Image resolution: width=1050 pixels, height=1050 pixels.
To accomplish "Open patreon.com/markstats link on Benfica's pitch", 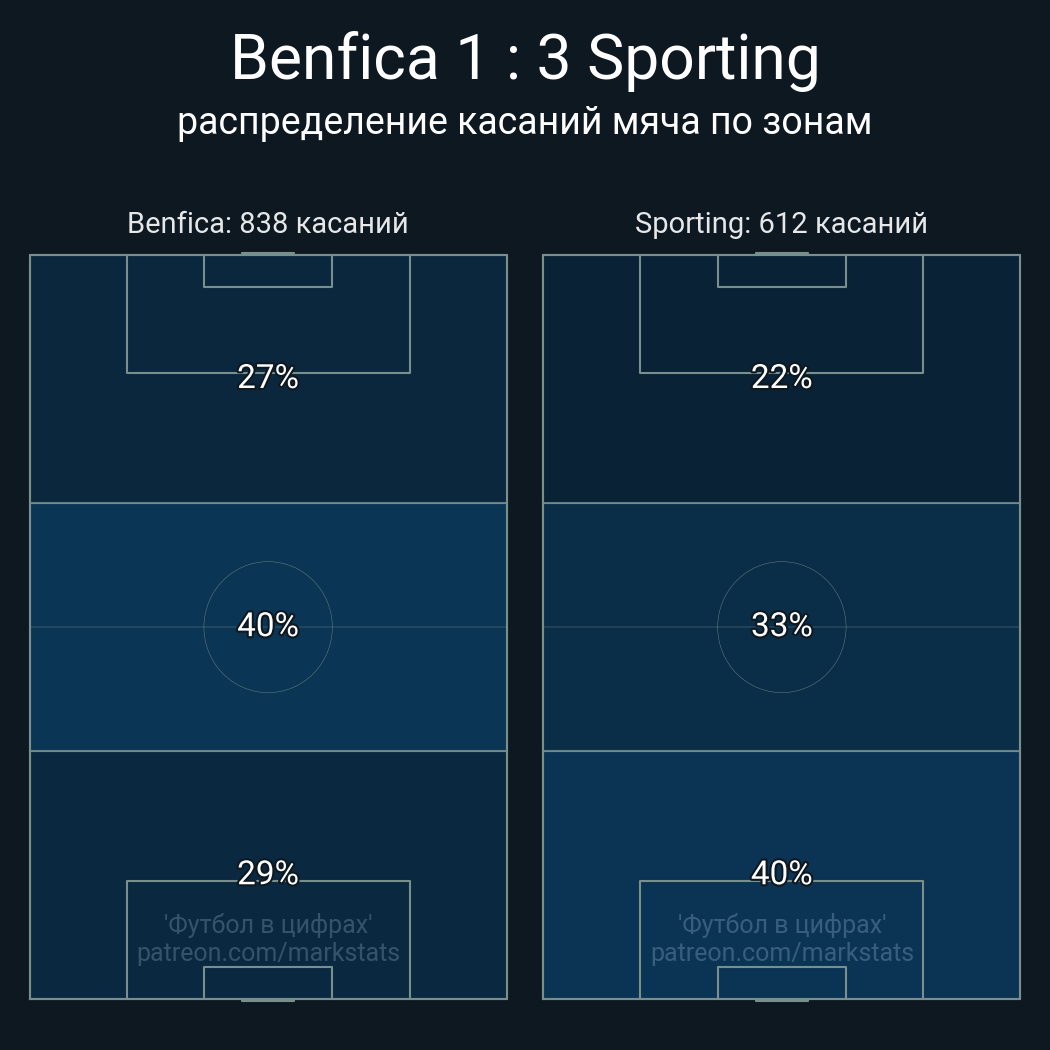I will pos(268,952).
